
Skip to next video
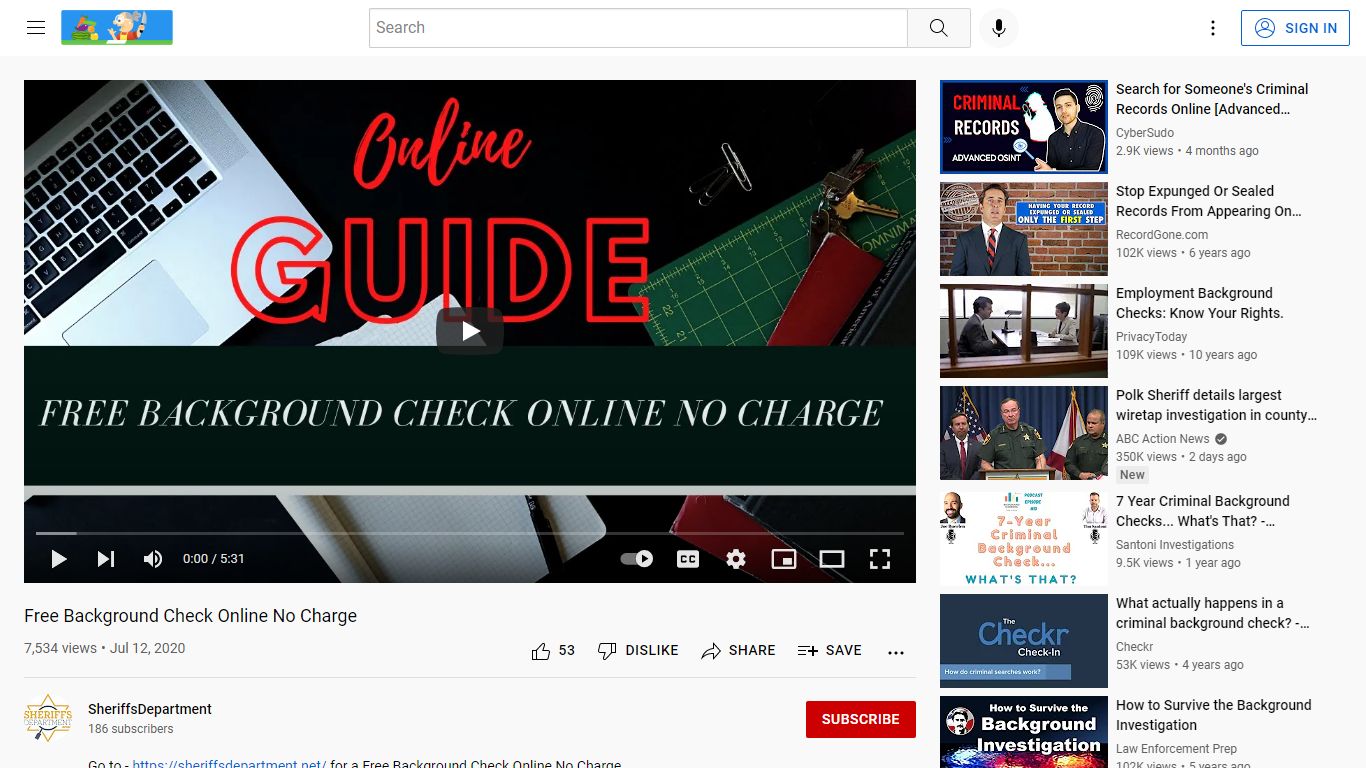pyautogui.click(x=106, y=559)
